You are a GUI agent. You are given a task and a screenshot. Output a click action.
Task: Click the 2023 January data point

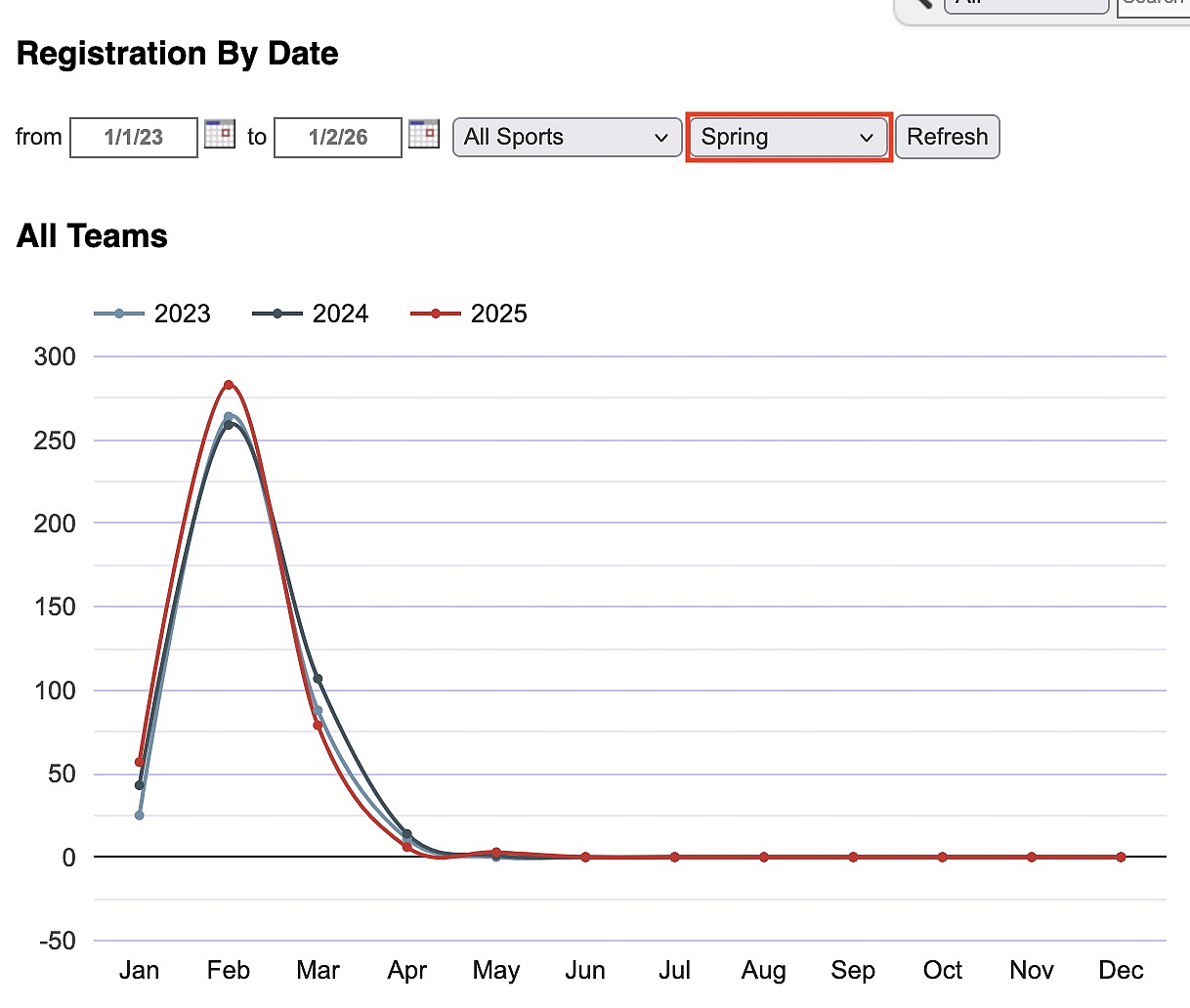tap(140, 815)
